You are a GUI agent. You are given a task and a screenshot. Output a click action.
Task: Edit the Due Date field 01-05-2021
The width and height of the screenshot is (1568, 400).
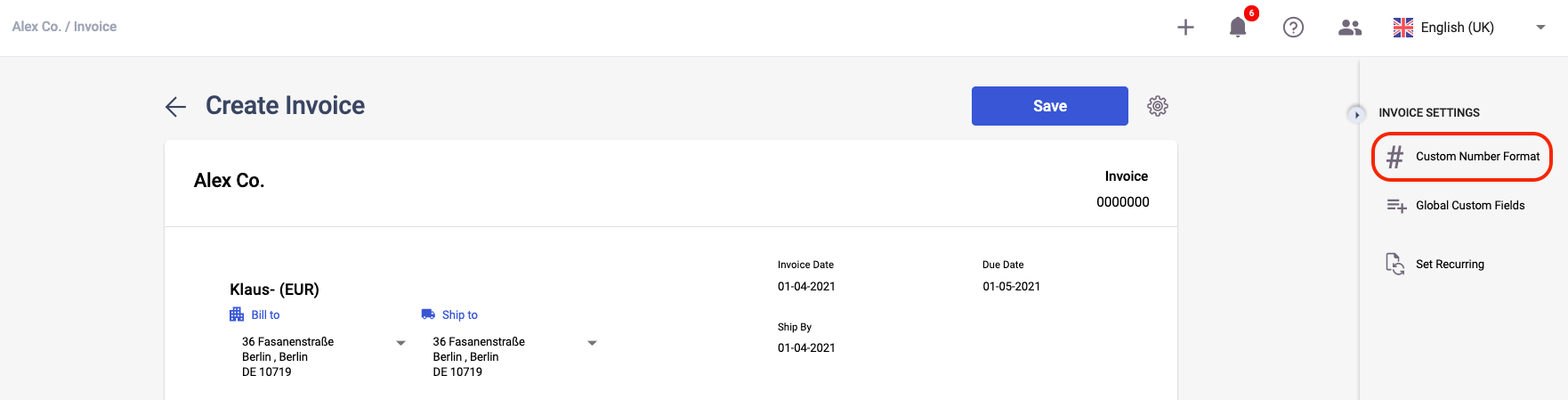click(1011, 287)
